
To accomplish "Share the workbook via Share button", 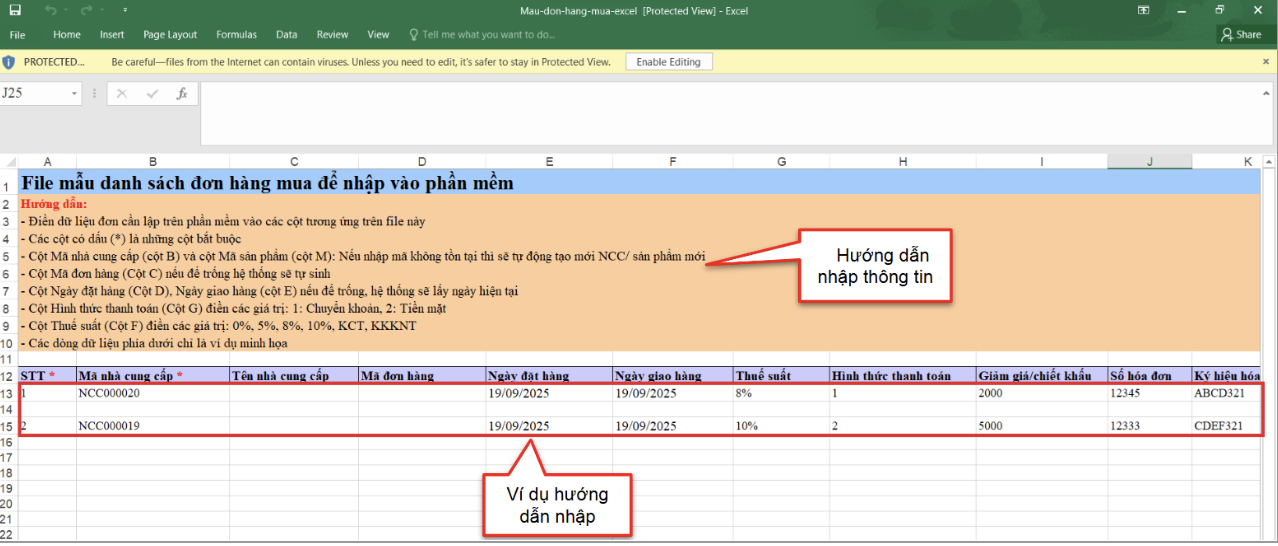I will pyautogui.click(x=1241, y=34).
